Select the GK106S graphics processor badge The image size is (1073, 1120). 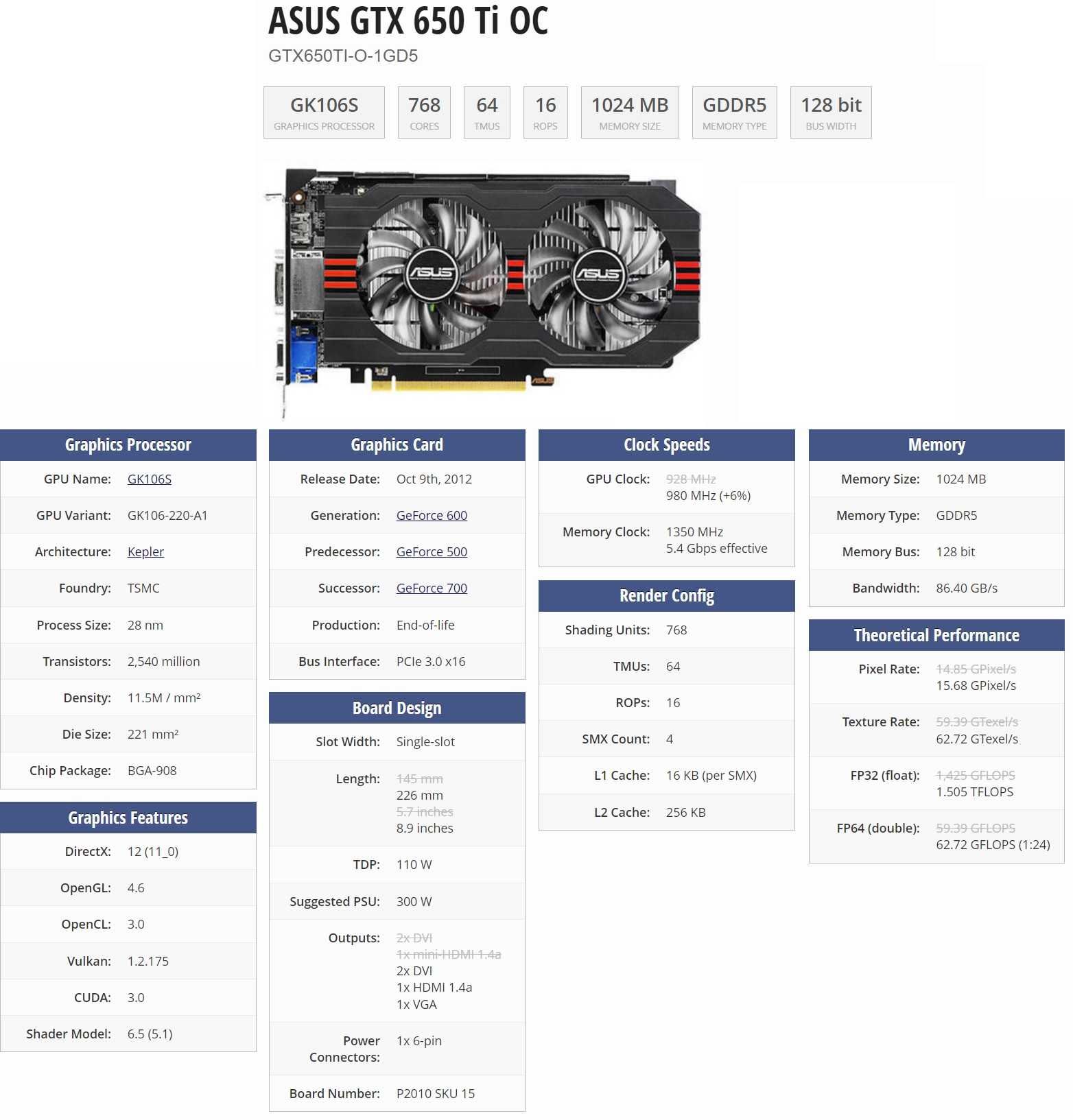point(324,112)
